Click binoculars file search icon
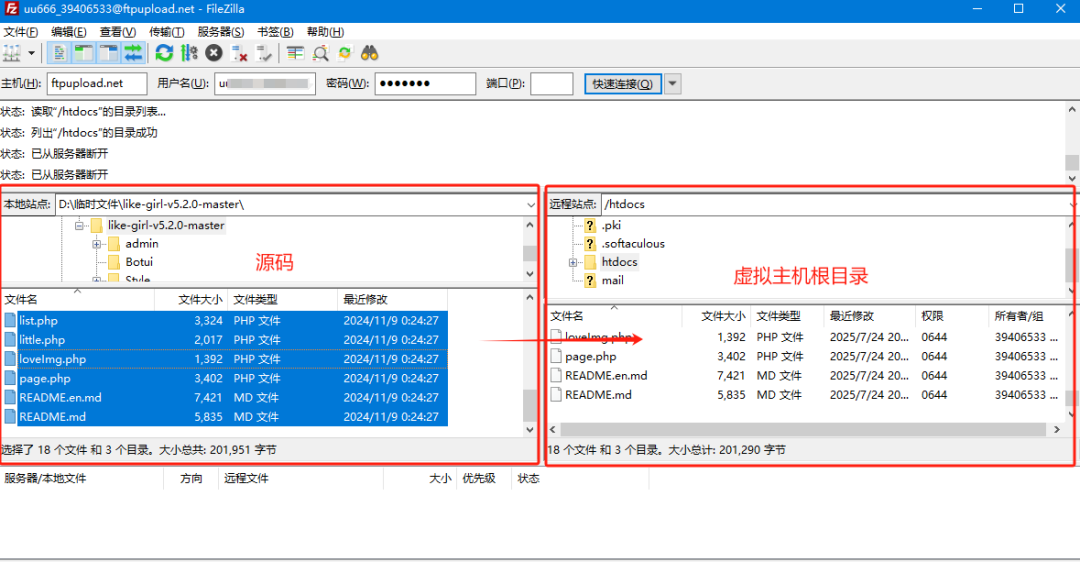This screenshot has height=562, width=1080. click(370, 53)
